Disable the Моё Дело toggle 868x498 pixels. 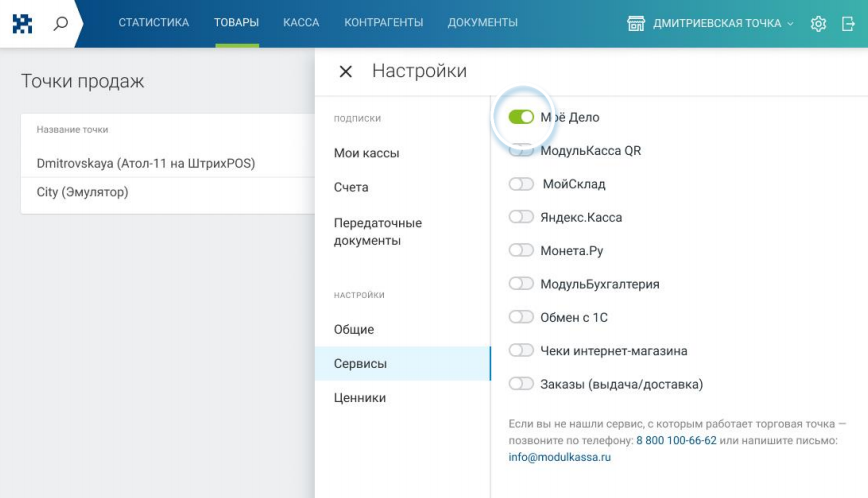521,117
